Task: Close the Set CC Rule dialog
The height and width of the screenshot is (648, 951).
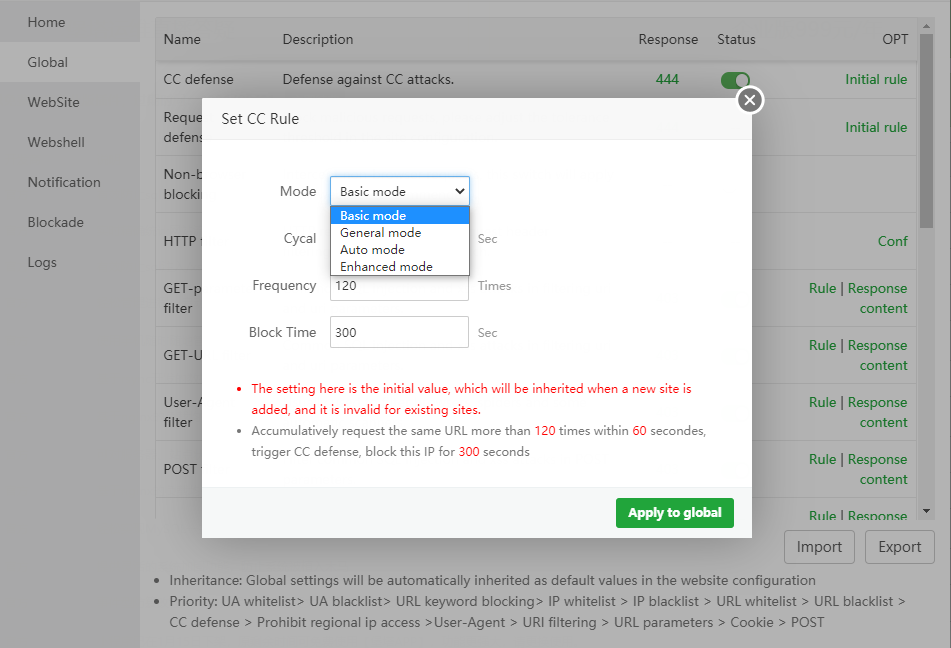Action: coord(750,100)
